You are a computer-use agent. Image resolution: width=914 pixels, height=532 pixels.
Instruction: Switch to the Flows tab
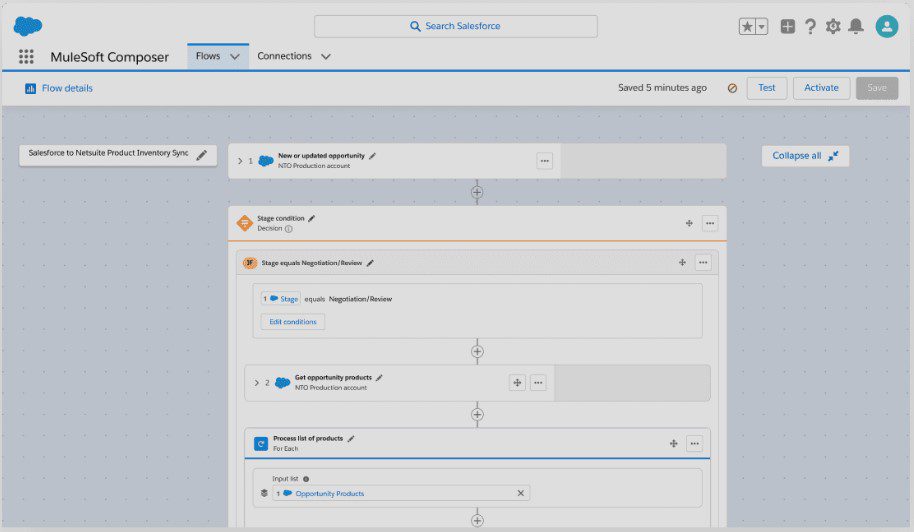[x=208, y=56]
